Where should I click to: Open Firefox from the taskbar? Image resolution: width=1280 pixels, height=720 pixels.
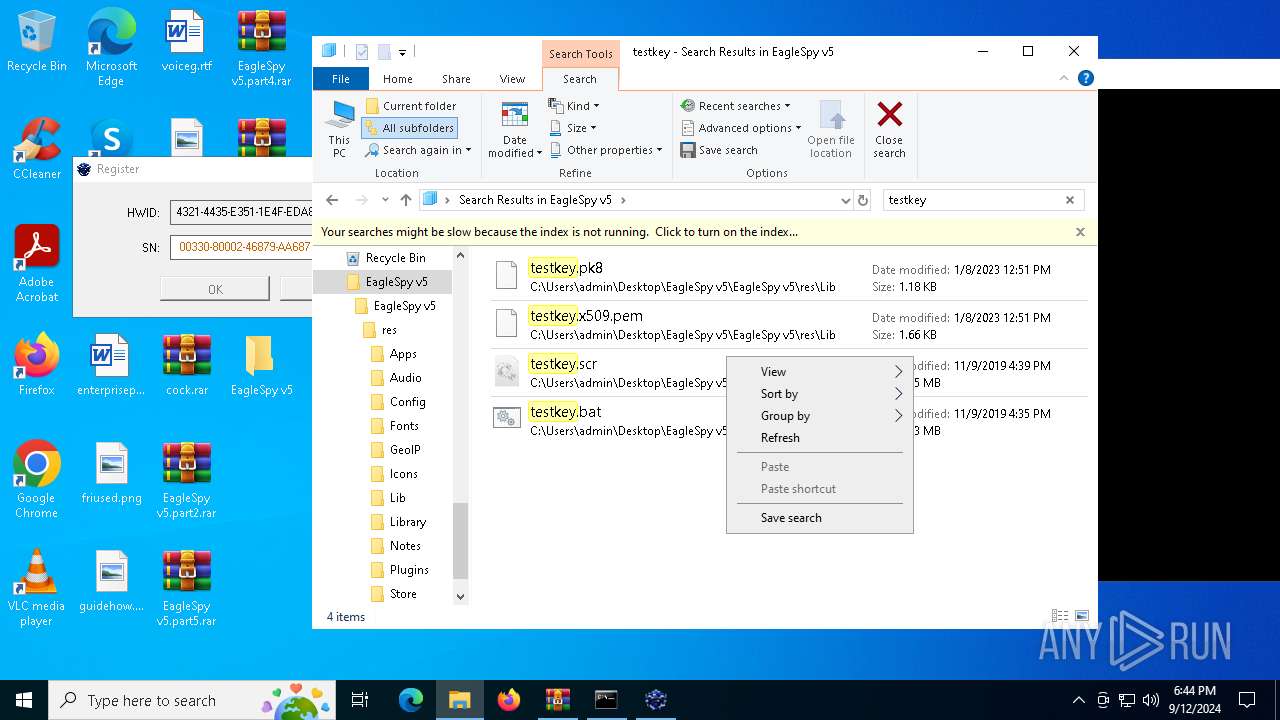pyautogui.click(x=509, y=700)
